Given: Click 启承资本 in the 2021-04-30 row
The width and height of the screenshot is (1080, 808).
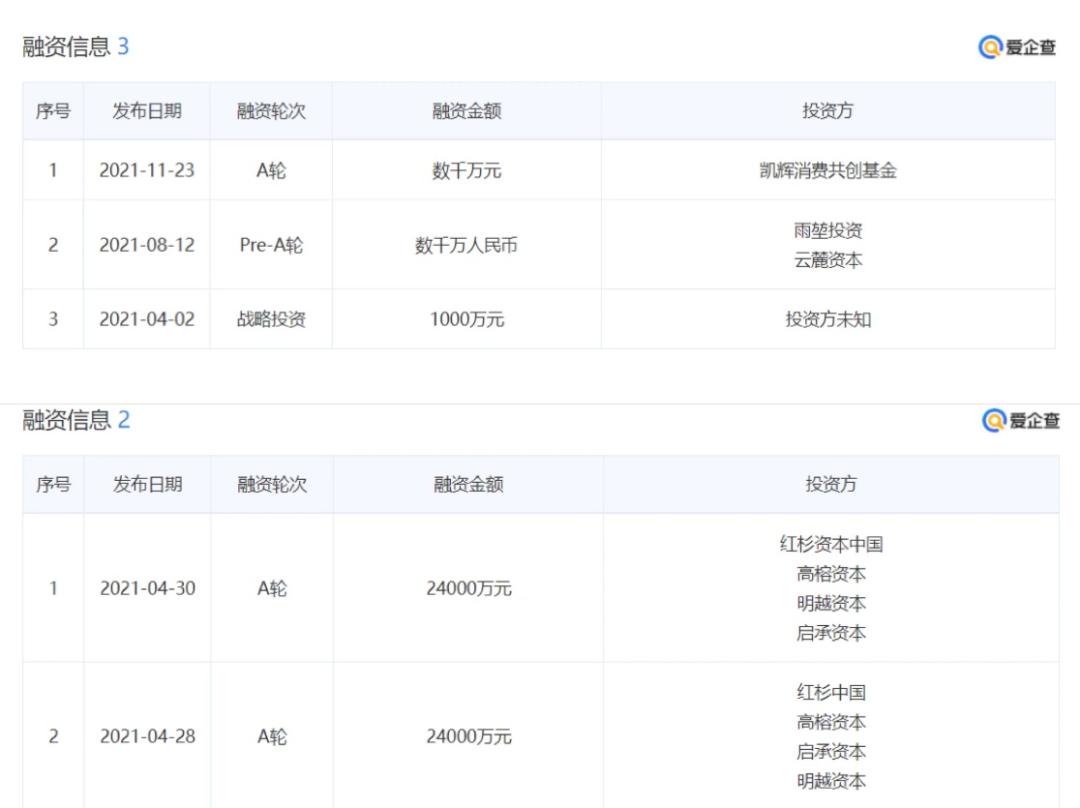Looking at the screenshot, I should coord(831,633).
